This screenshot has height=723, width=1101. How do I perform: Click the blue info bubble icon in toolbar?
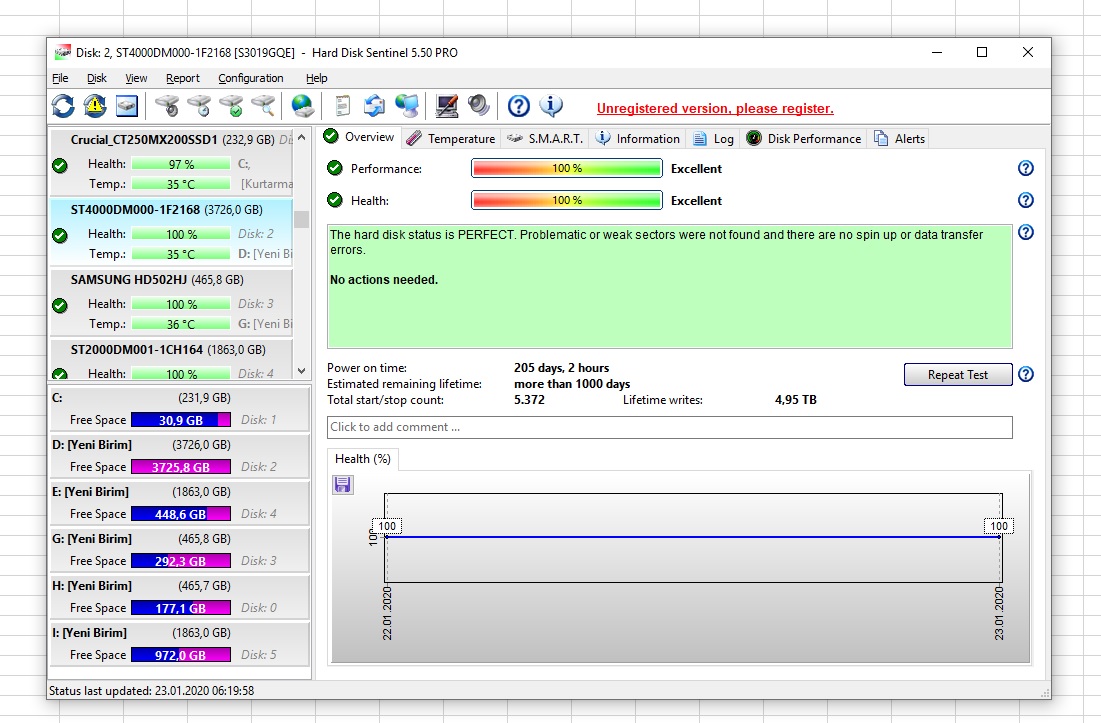click(x=551, y=106)
